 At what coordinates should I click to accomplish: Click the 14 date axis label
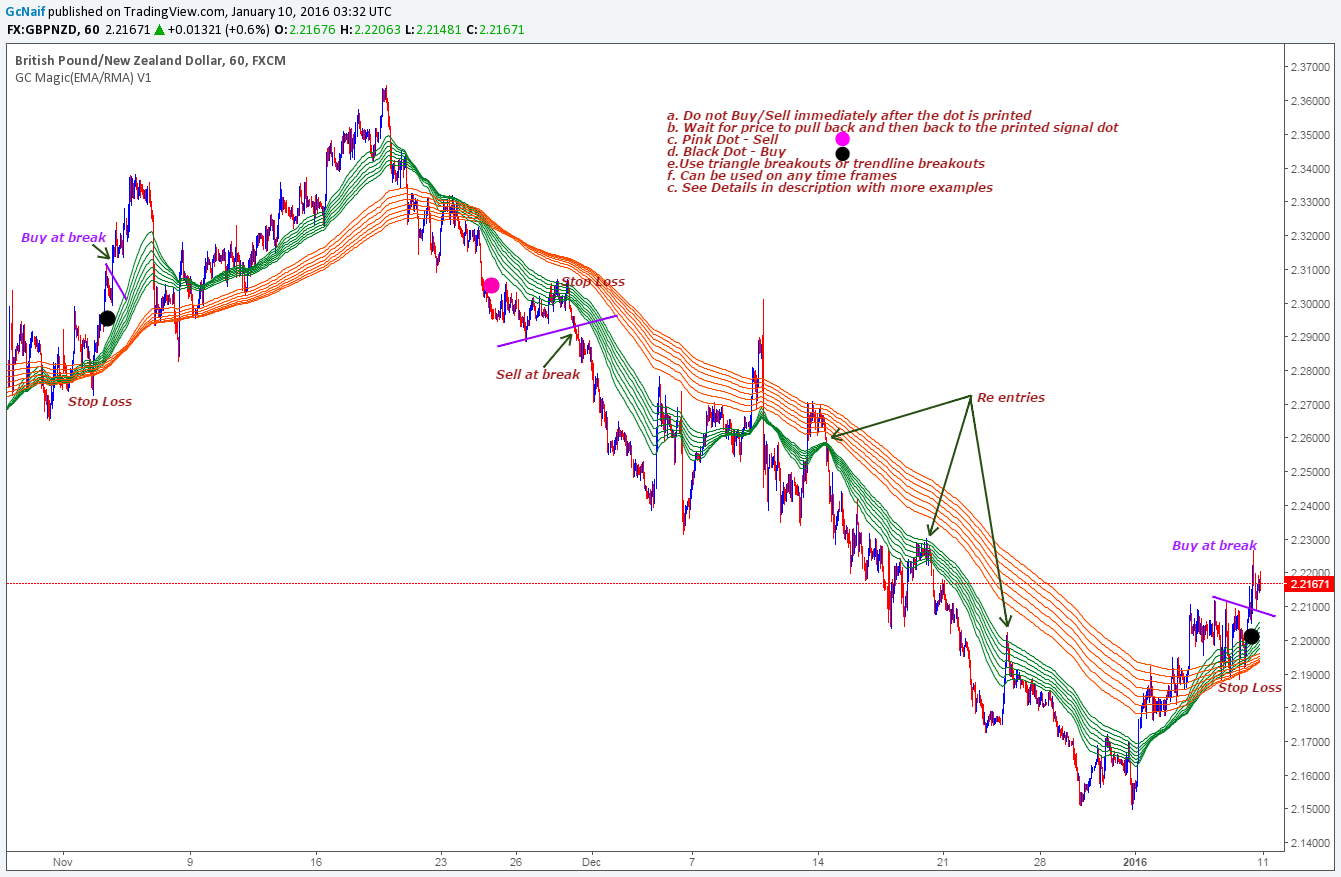[817, 860]
